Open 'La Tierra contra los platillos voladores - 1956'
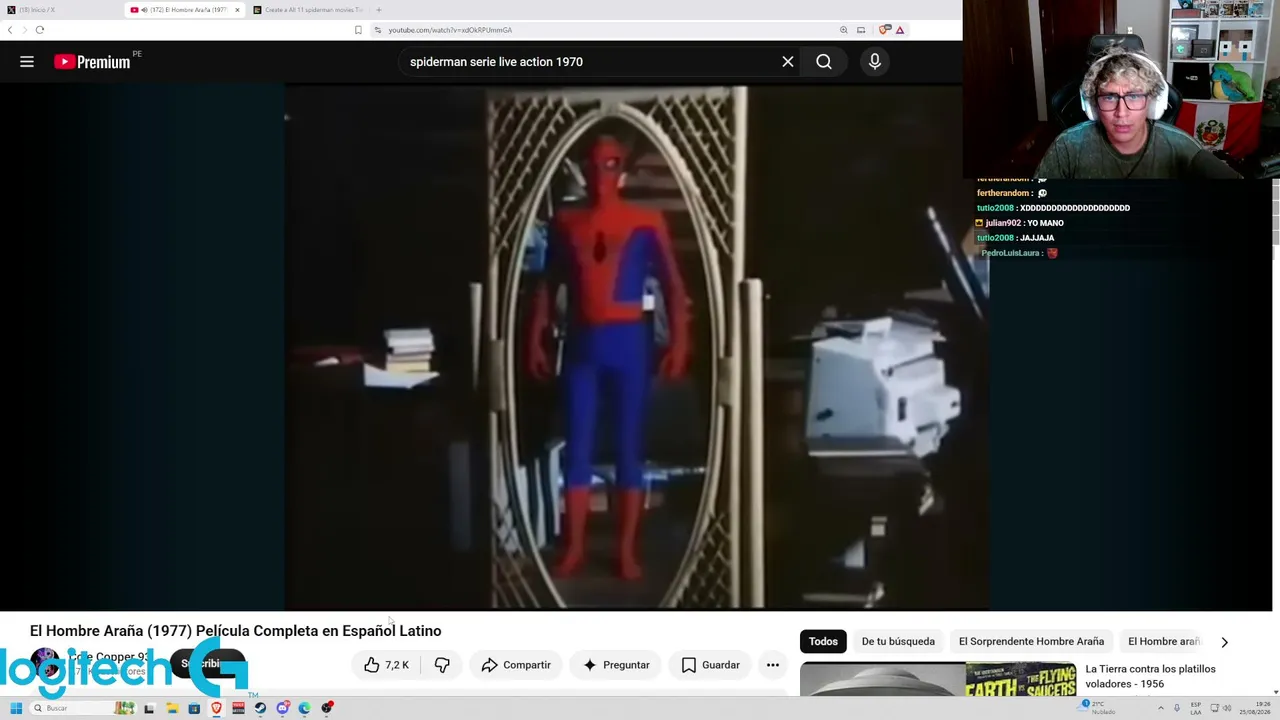This screenshot has width=1280, height=720. [1150, 676]
